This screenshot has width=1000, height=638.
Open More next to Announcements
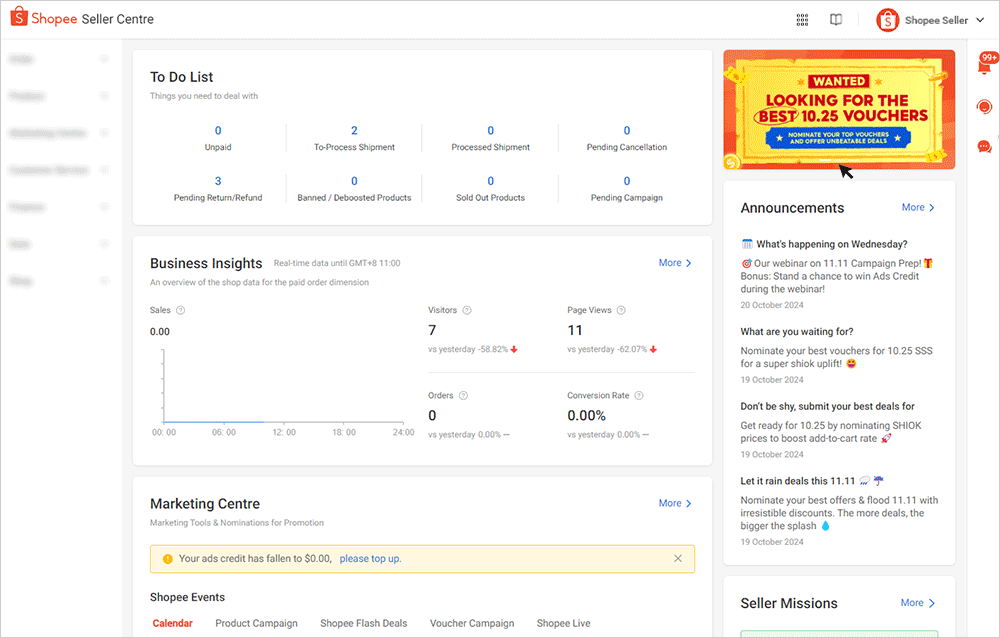pyautogui.click(x=916, y=207)
